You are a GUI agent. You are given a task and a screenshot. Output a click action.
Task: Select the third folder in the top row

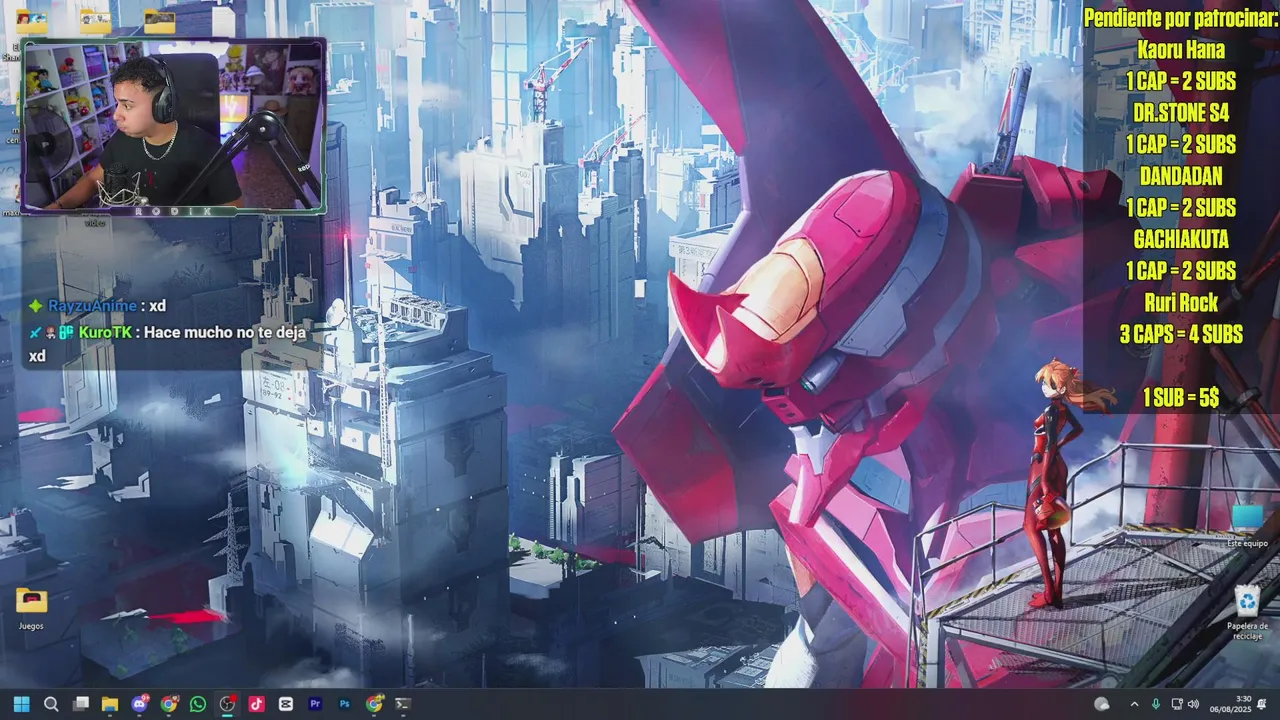(x=159, y=21)
